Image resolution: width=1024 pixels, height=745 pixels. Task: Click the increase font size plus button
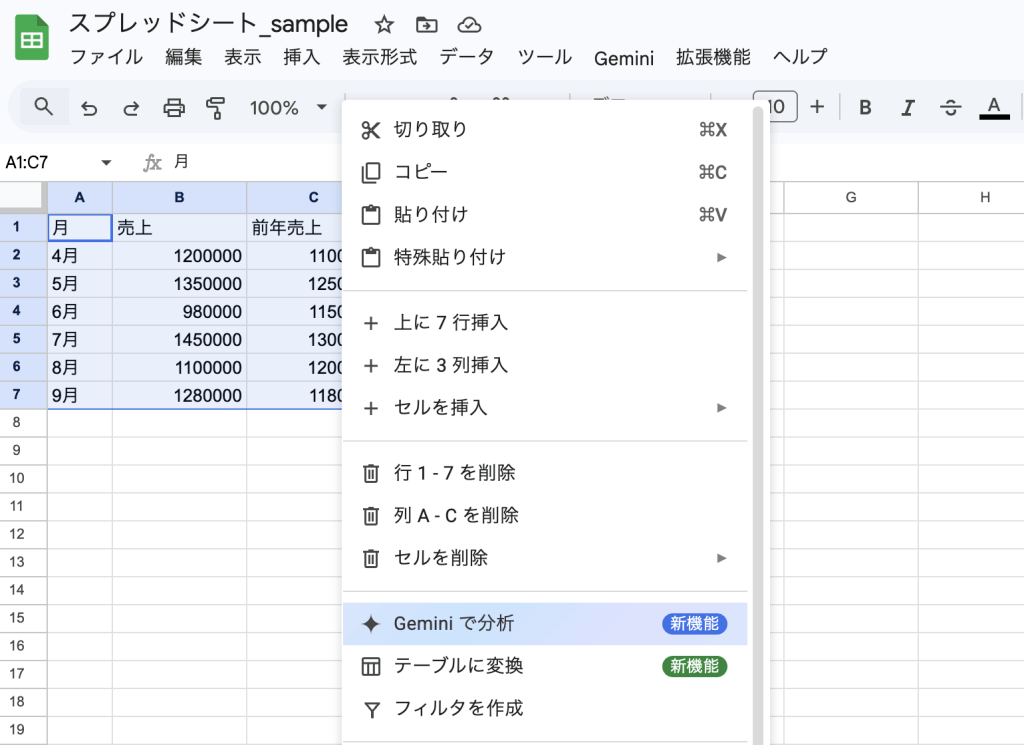[x=817, y=107]
